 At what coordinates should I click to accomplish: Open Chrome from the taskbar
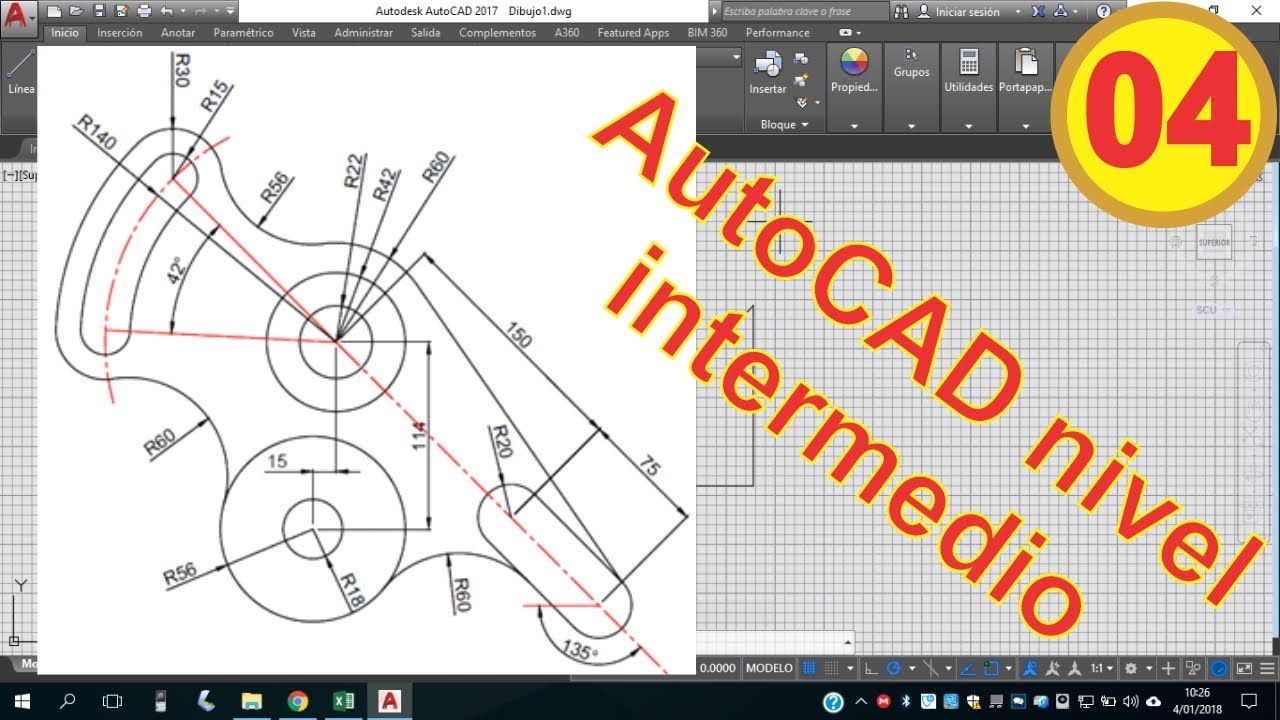(297, 701)
